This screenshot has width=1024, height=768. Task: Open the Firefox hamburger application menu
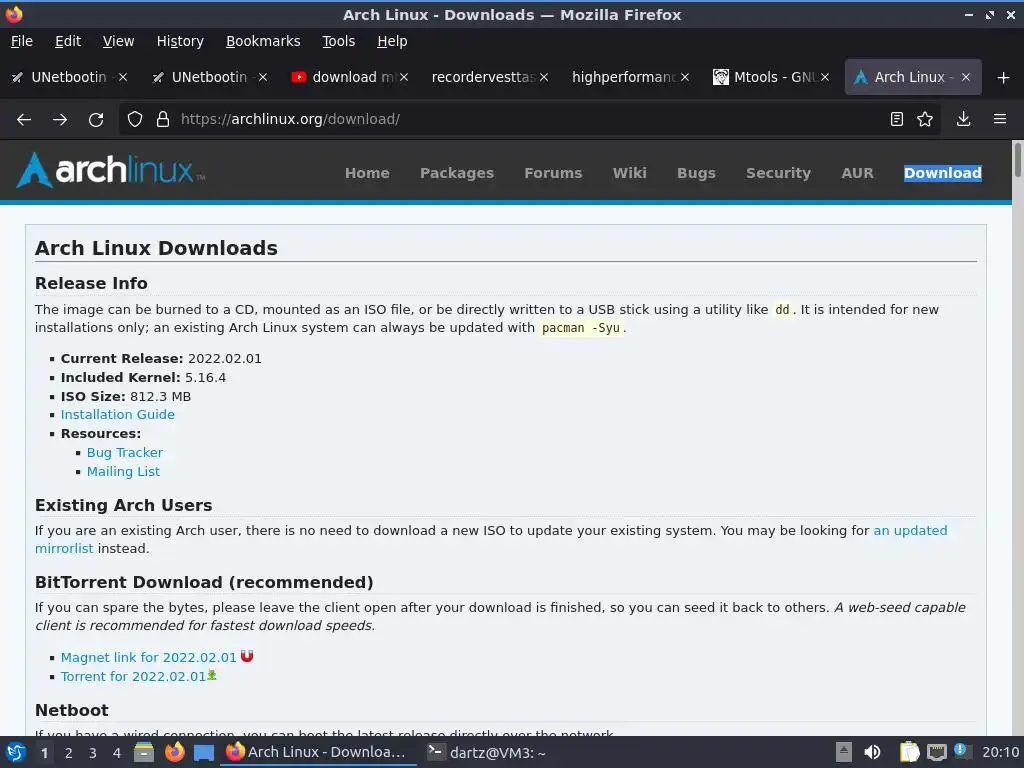pyautogui.click(x=1000, y=119)
